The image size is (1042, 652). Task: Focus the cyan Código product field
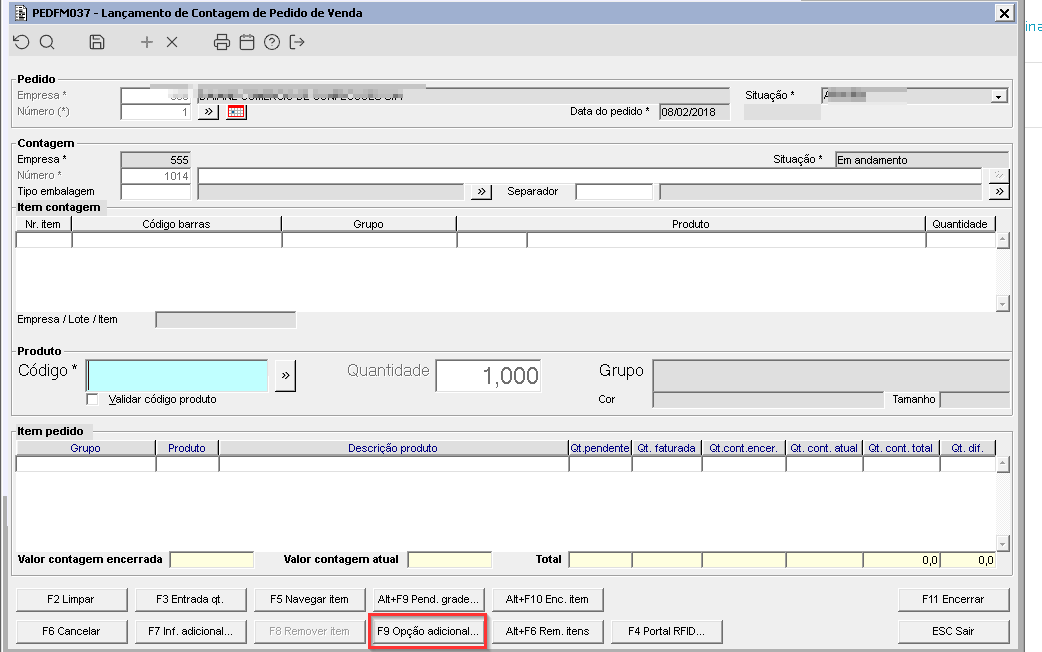tap(177, 376)
